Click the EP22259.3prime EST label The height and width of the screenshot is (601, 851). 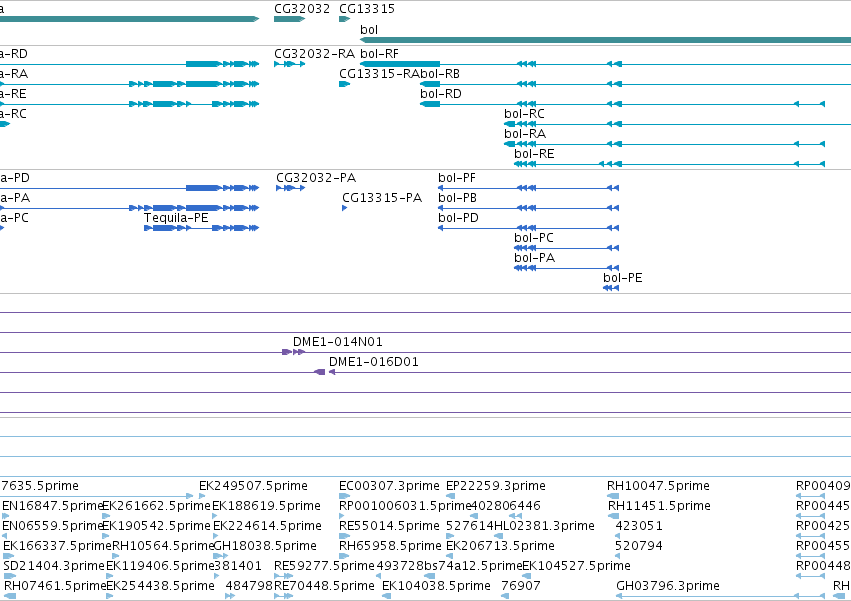[496, 486]
